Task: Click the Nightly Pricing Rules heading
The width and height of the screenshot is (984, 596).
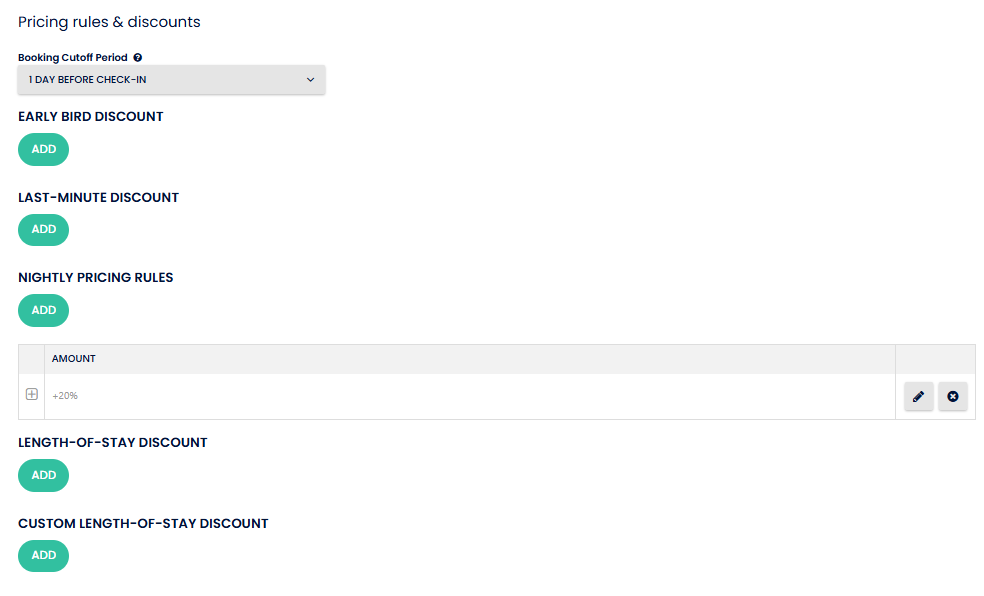Action: coord(96,278)
